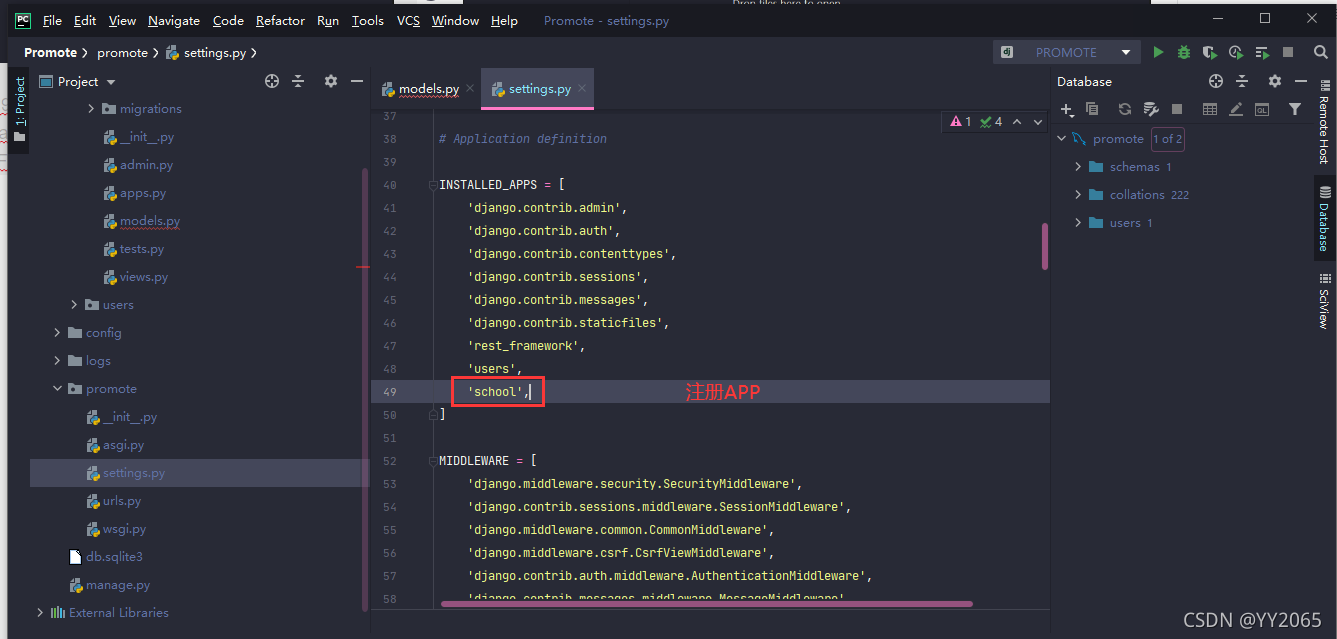The image size is (1337, 639).
Task: Expand the logs folder
Action: [57, 361]
